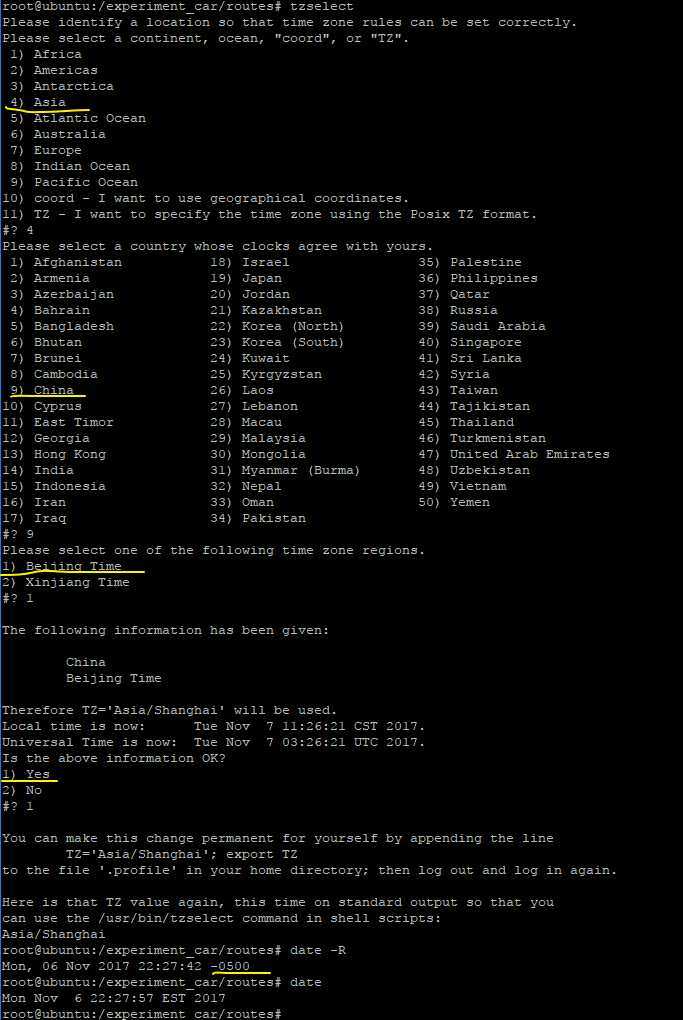Screen dimensions: 683x1020
Task: Click the 'Pacific Ocean' entry
Action: [x=86, y=182]
